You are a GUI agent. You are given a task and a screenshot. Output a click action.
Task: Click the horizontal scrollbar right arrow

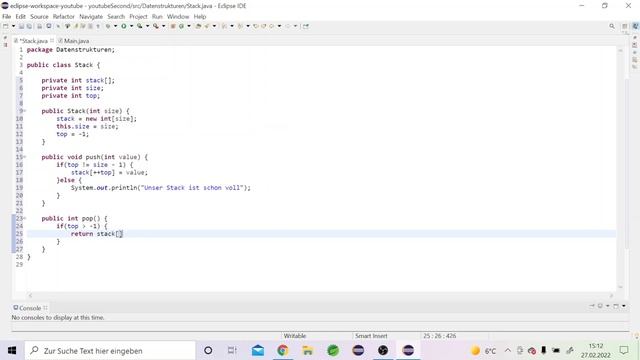tap(611, 296)
